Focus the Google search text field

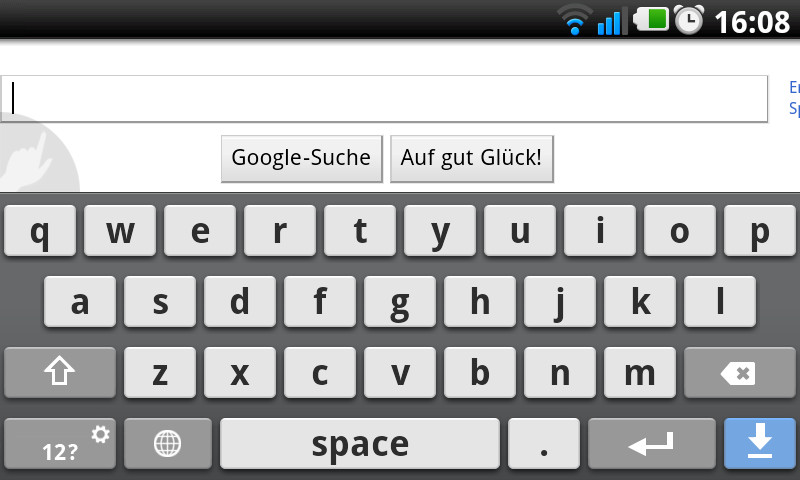(384, 99)
